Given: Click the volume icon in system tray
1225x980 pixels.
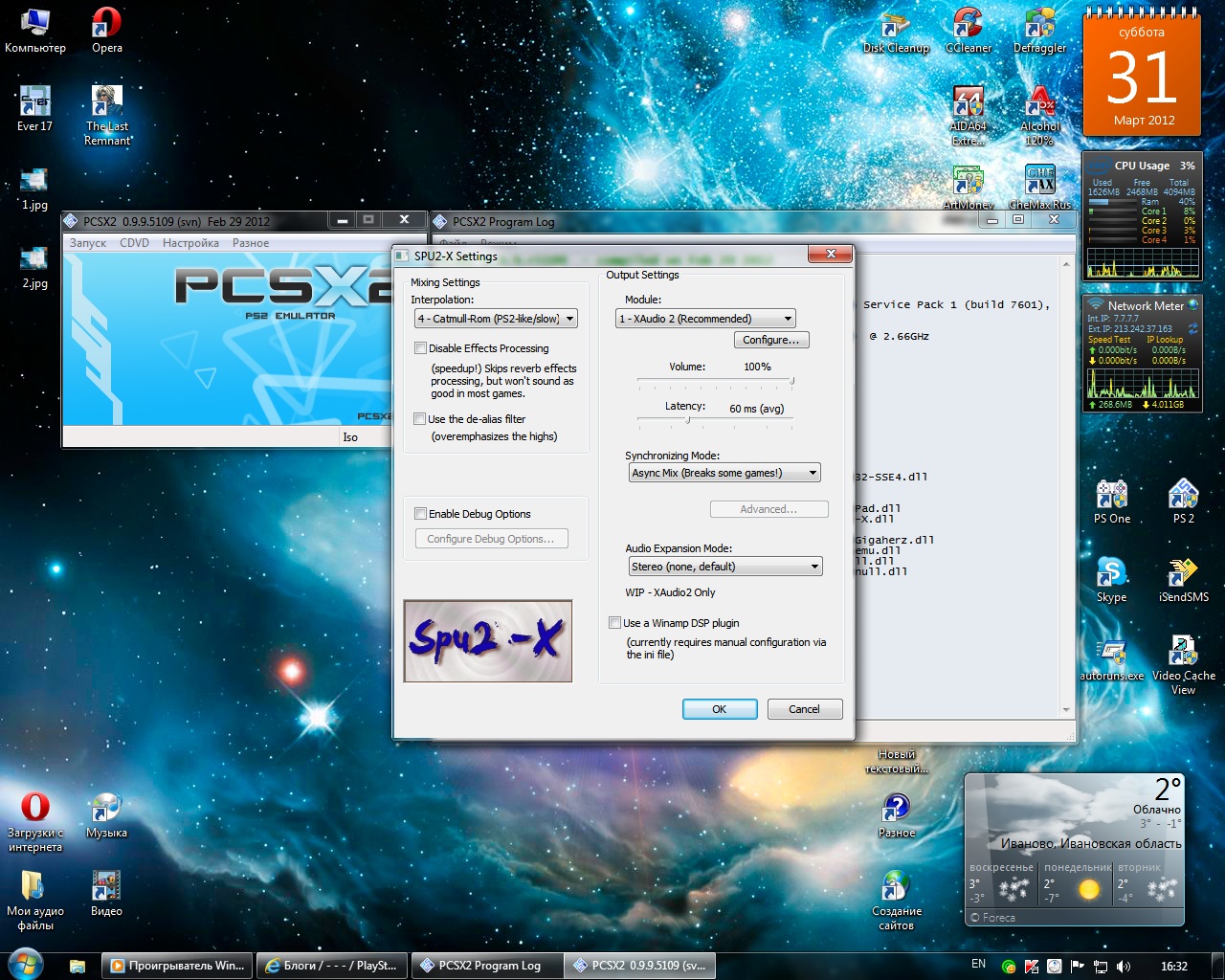Looking at the screenshot, I should pyautogui.click(x=1123, y=966).
